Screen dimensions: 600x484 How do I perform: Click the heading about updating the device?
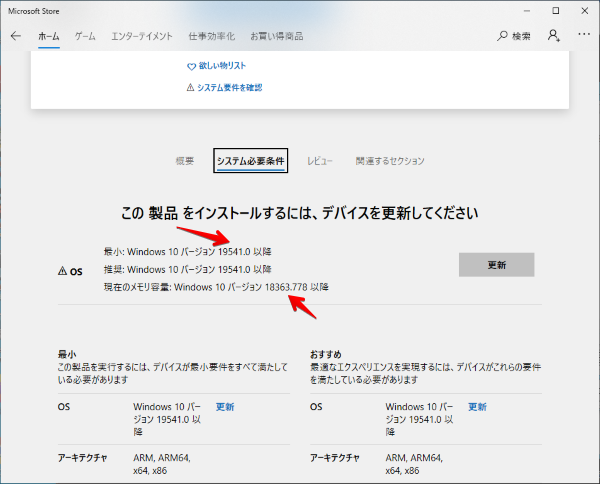(300, 213)
